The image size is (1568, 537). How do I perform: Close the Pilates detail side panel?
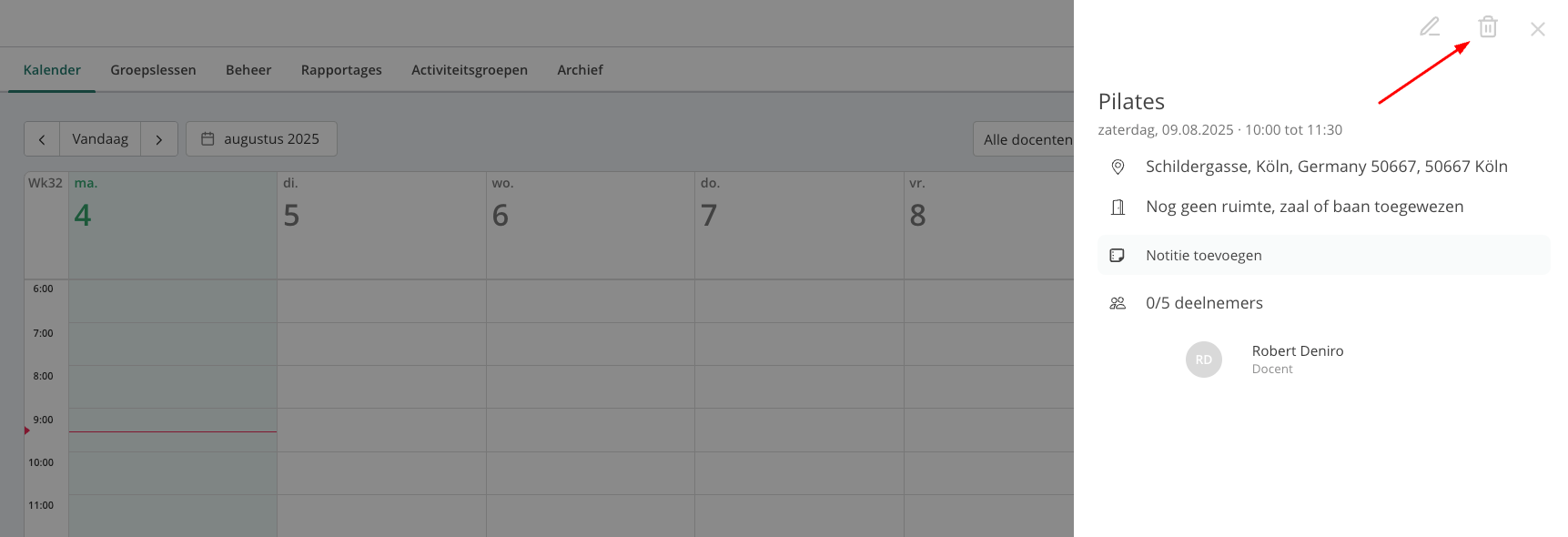1538,29
